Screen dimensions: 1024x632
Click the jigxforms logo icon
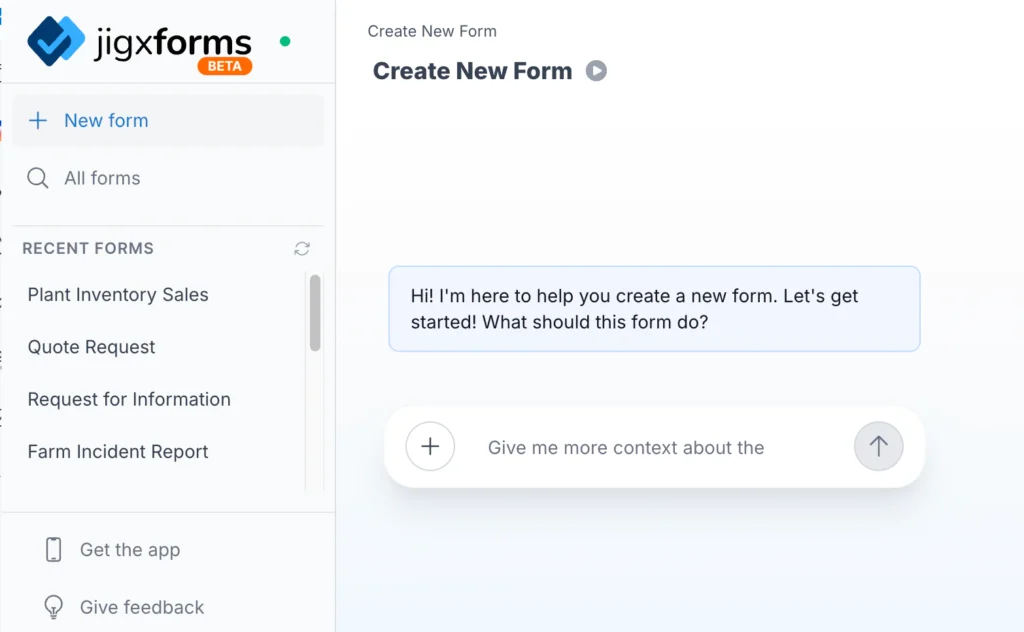(58, 41)
